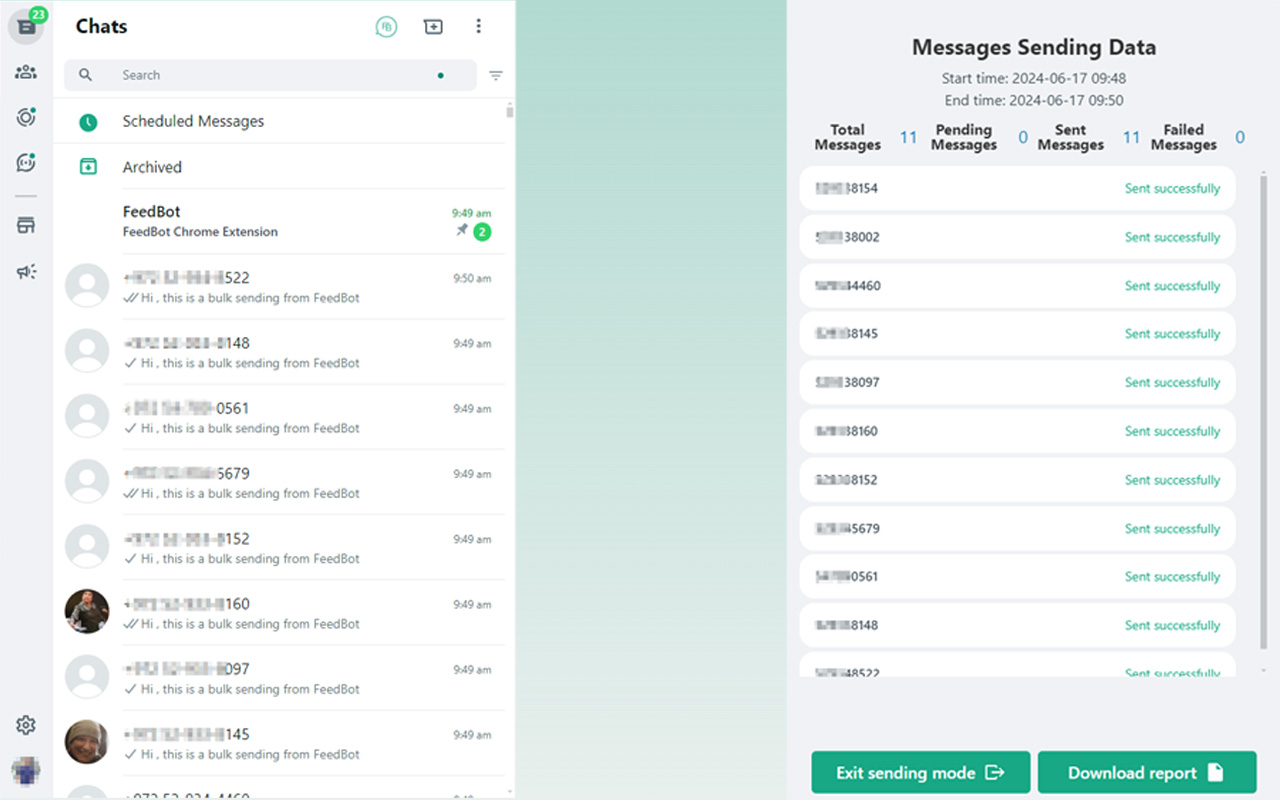This screenshot has width=1280, height=800.
Task: Click the report list scrollbar
Action: (1263, 410)
